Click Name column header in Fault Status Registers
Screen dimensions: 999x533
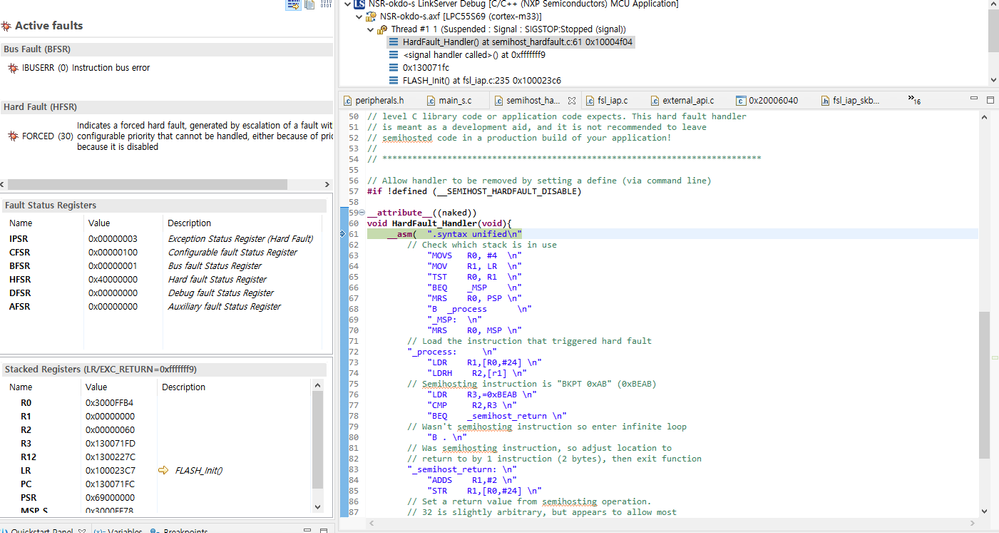point(20,223)
